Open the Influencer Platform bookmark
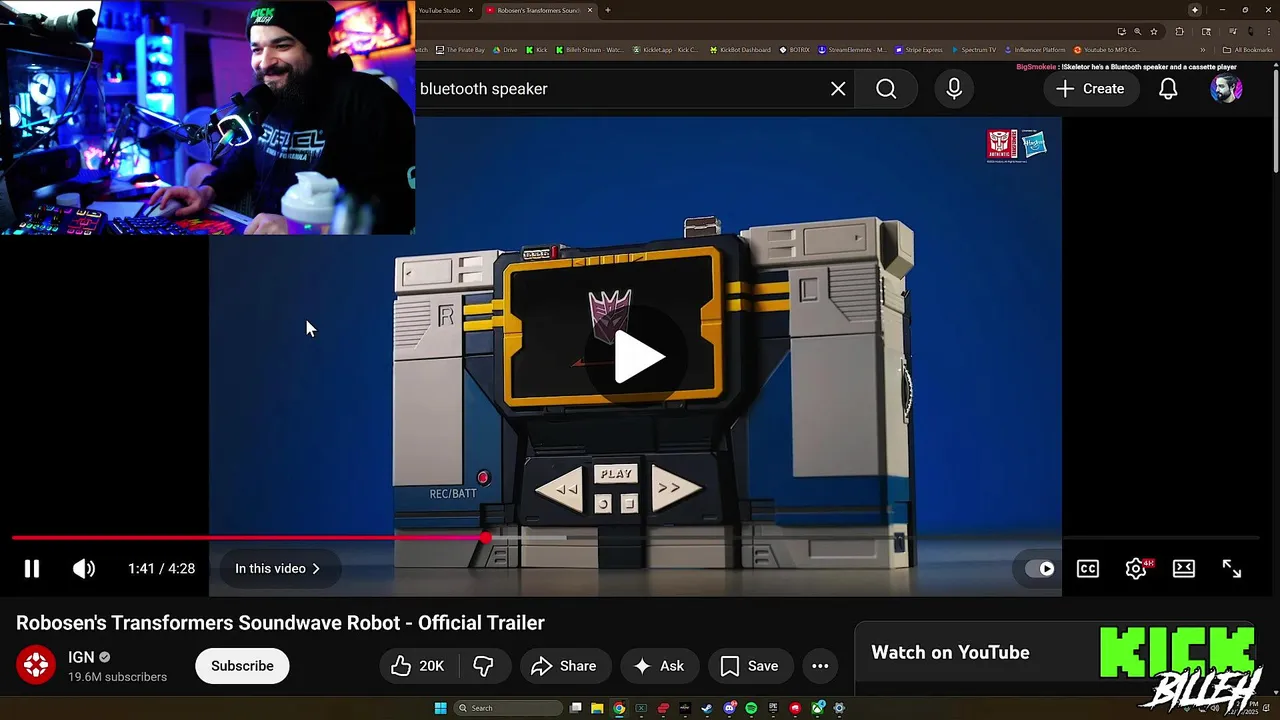This screenshot has height=720, width=1280. (x=1034, y=50)
